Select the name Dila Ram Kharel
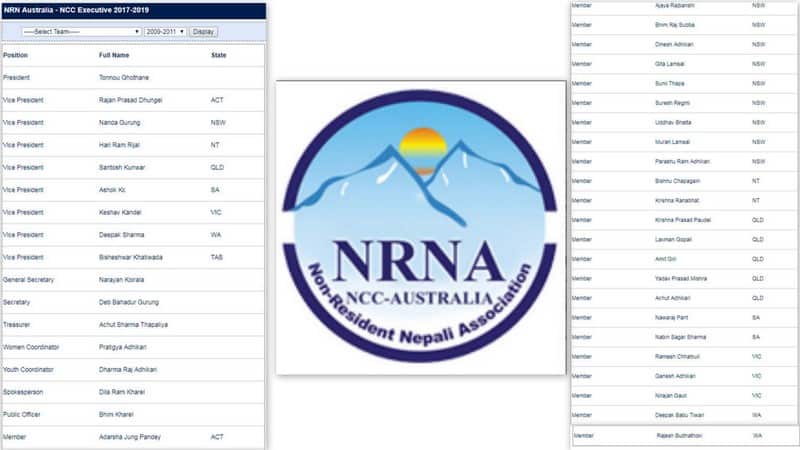Viewport: 800px width, 450px height. tap(122, 392)
